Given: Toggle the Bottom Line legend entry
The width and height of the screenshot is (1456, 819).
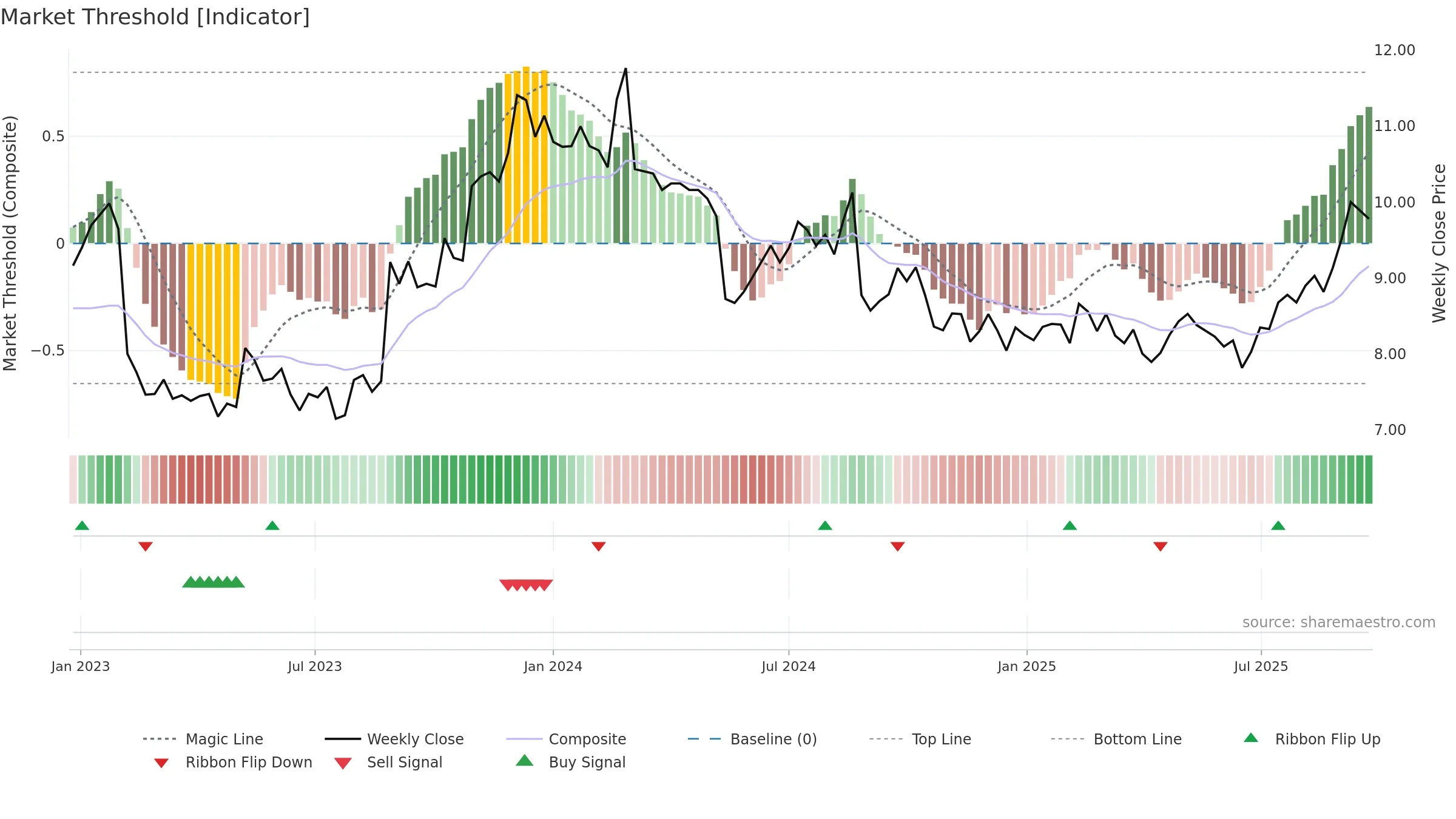Looking at the screenshot, I should (x=1116, y=739).
